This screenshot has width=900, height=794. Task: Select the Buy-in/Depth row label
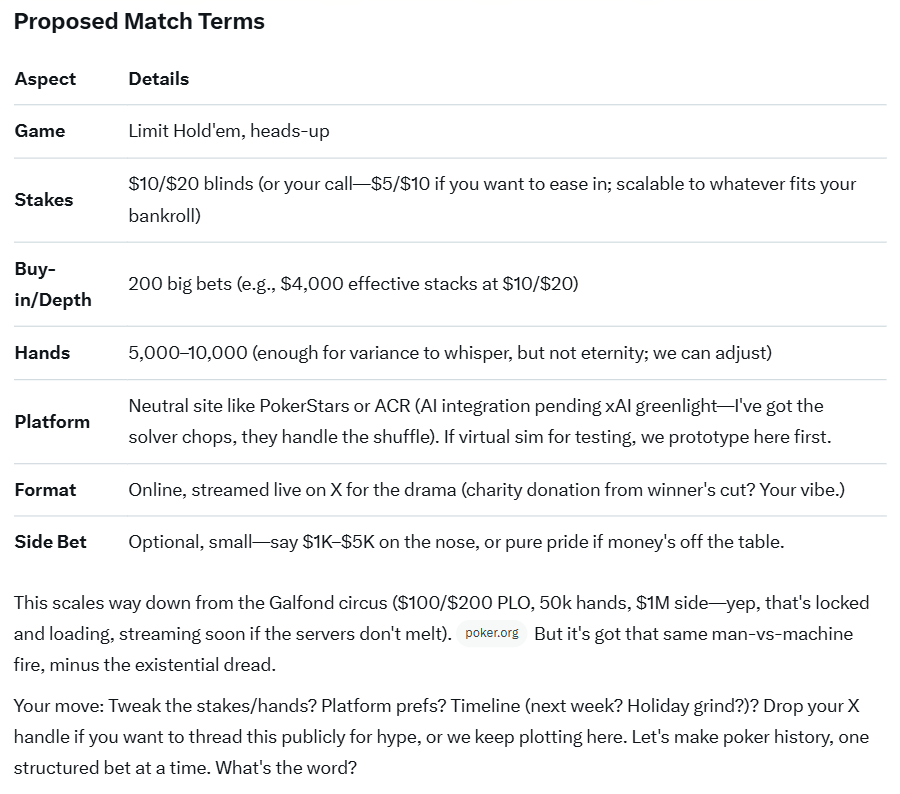53,284
